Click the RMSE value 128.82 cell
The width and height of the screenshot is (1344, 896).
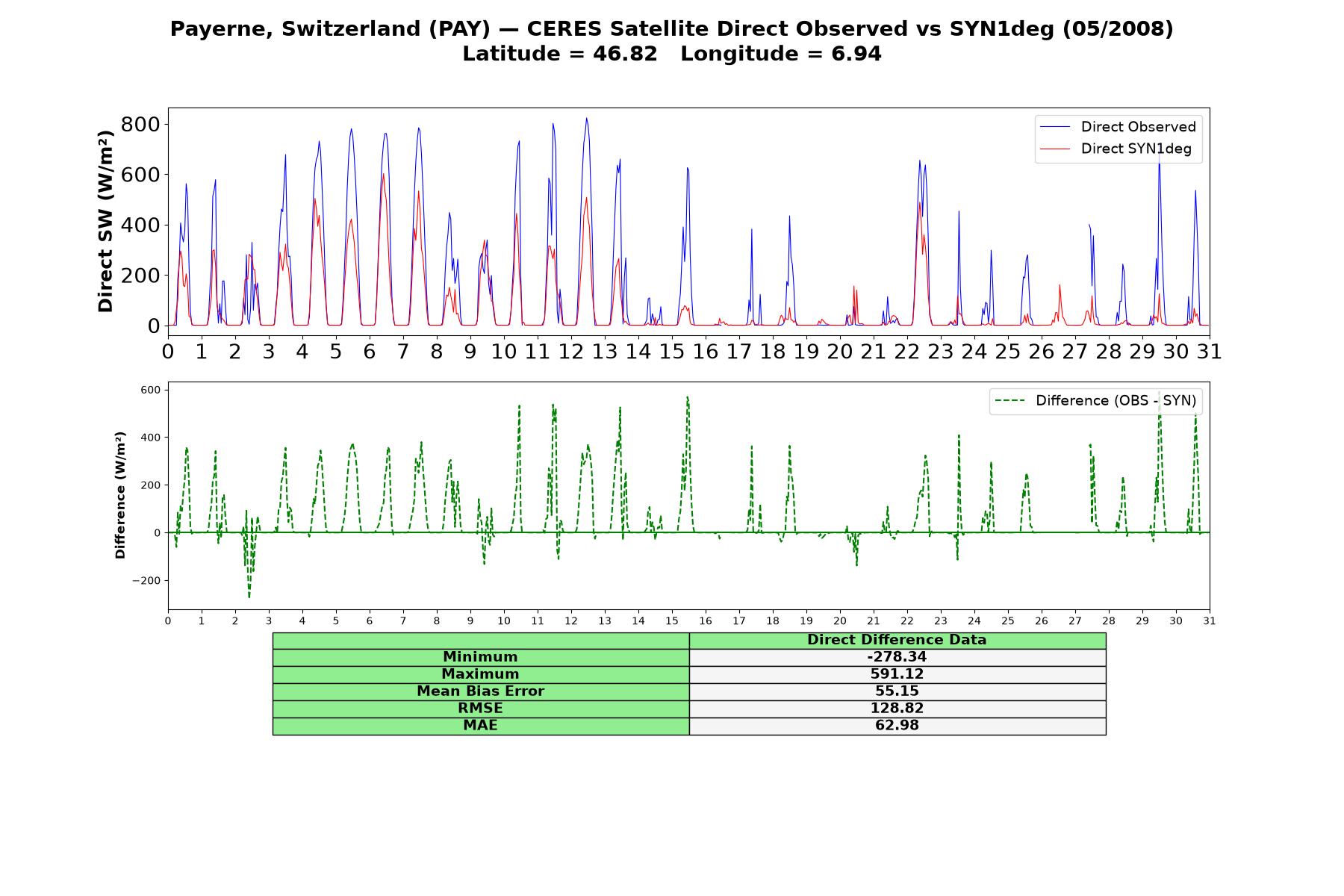coord(897,709)
